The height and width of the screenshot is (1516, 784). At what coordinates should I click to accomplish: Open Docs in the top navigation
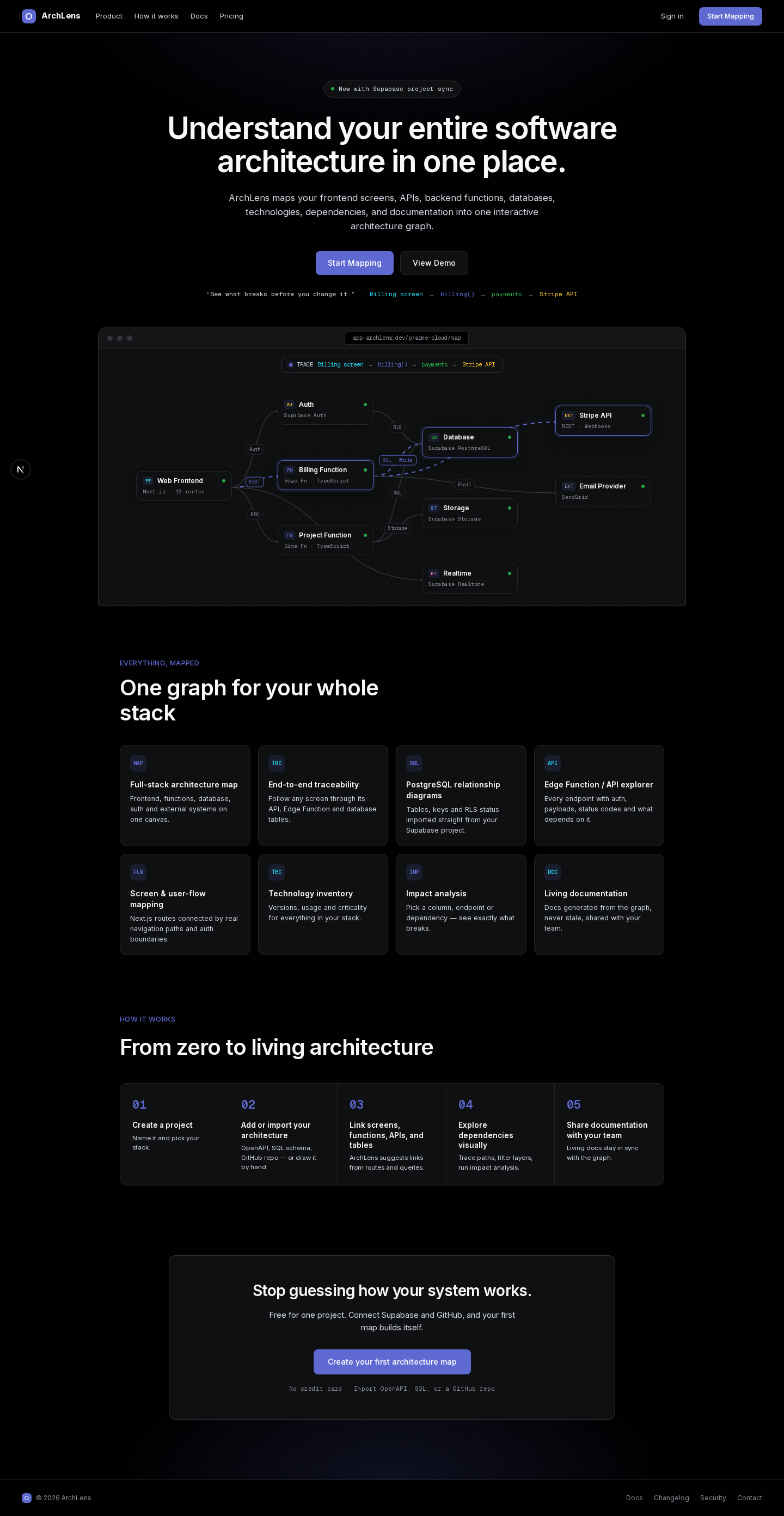tap(199, 16)
